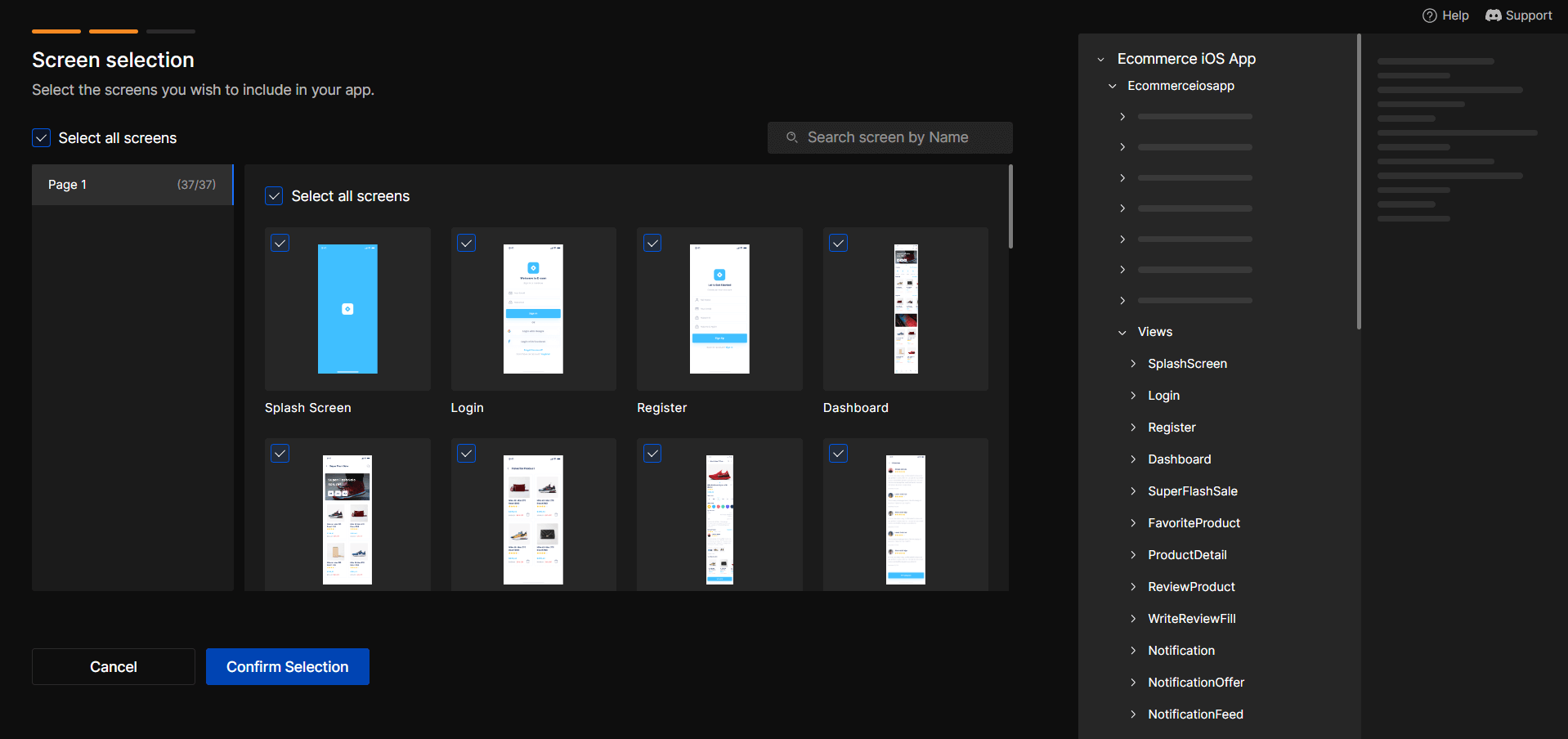Expand the ReviewProduct tree chevron

pos(1133,587)
